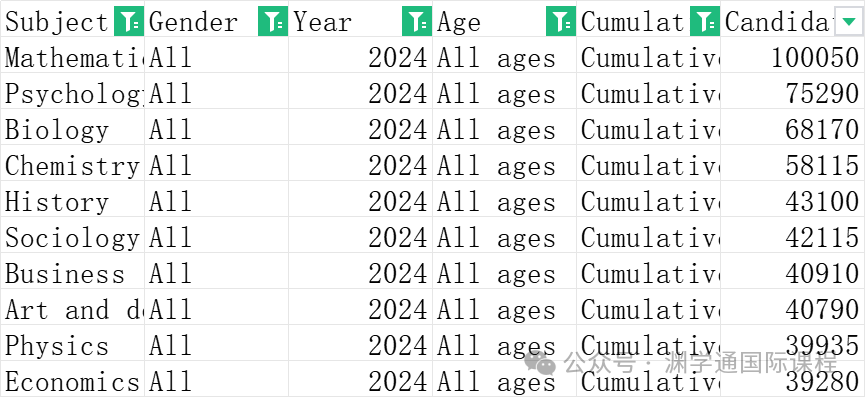Open the Age column filter icon
The width and height of the screenshot is (865, 397).
click(560, 22)
